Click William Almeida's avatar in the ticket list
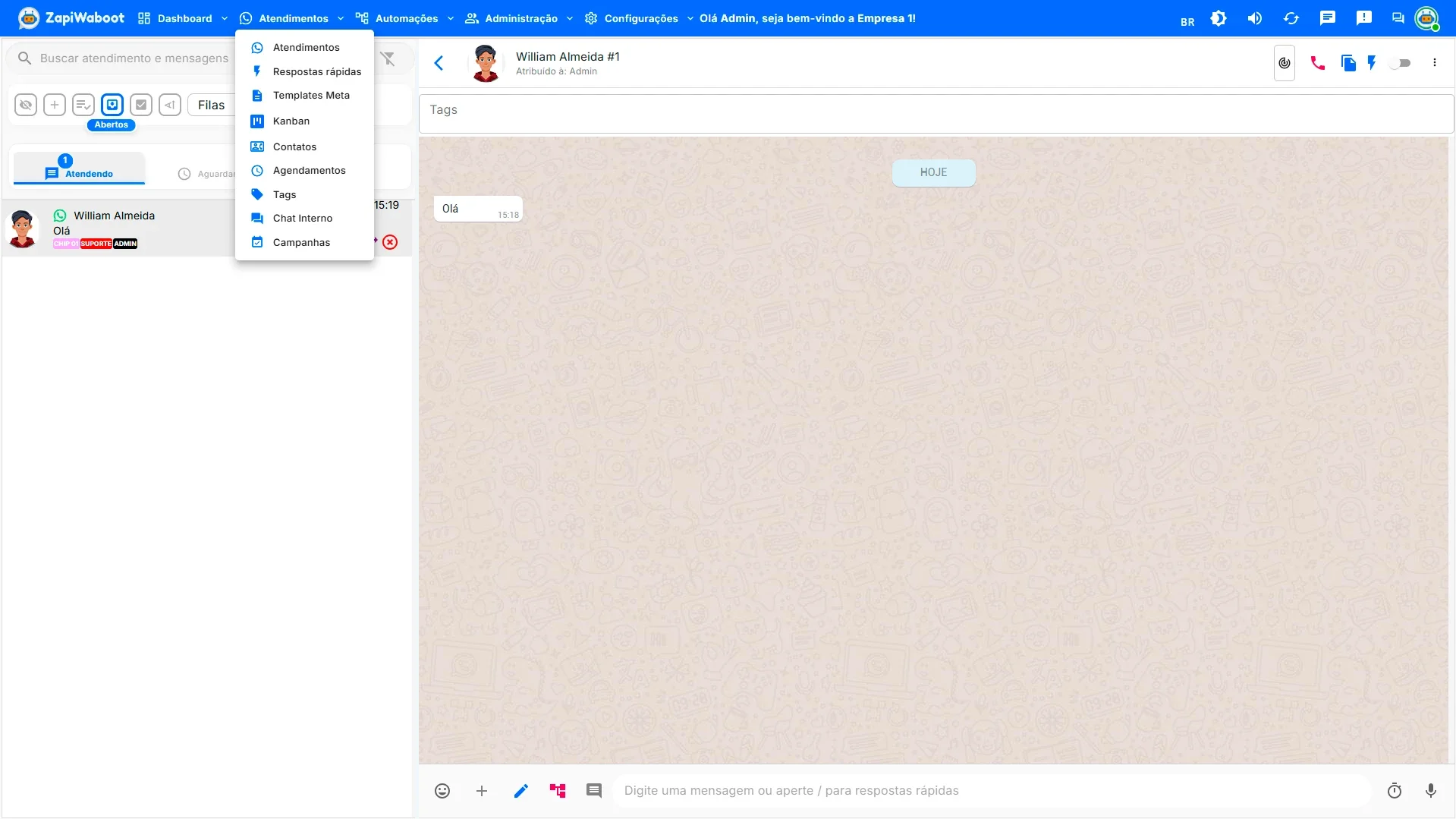 (x=22, y=228)
